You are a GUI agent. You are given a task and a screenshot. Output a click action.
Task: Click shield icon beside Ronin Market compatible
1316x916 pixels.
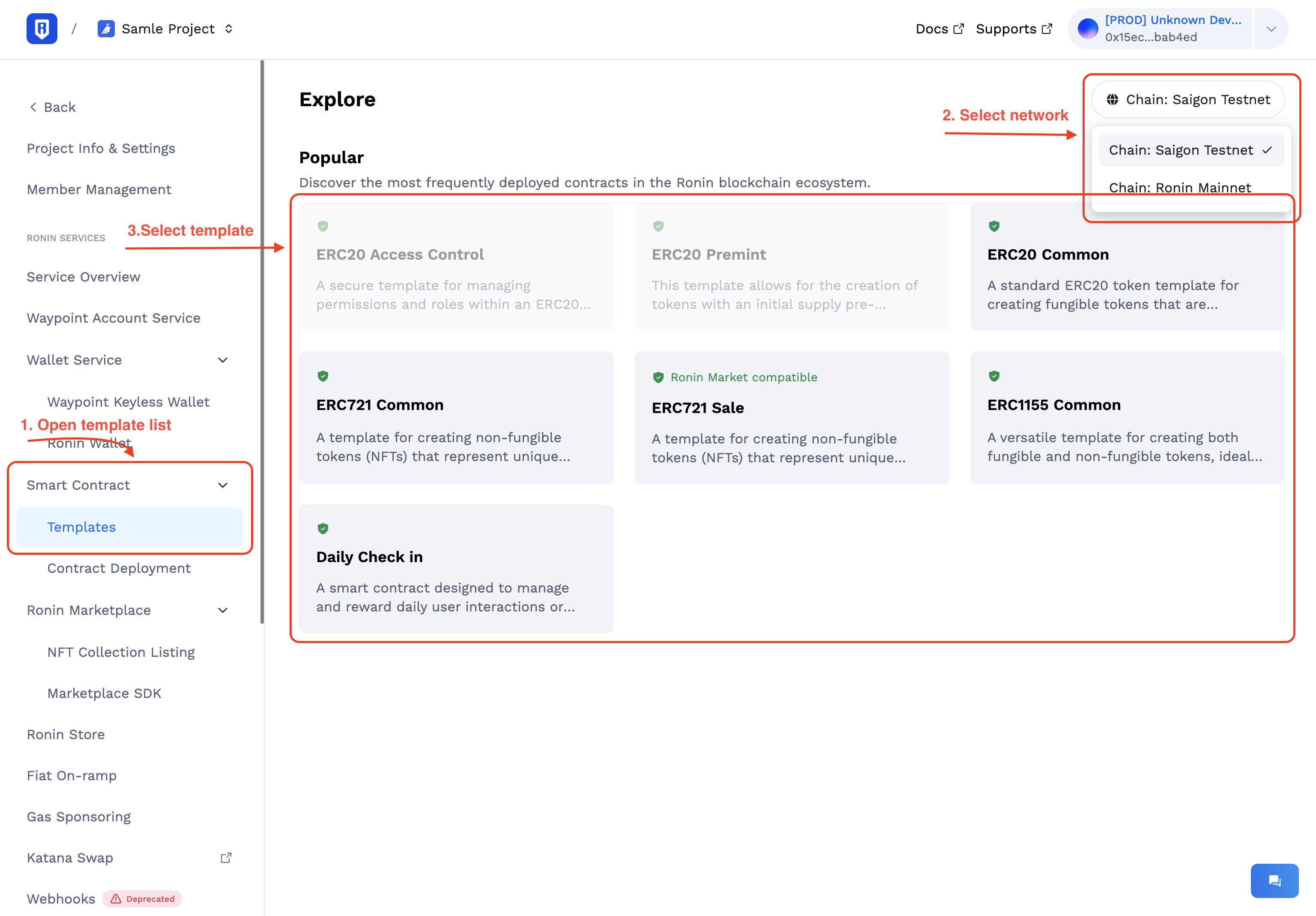pos(658,377)
